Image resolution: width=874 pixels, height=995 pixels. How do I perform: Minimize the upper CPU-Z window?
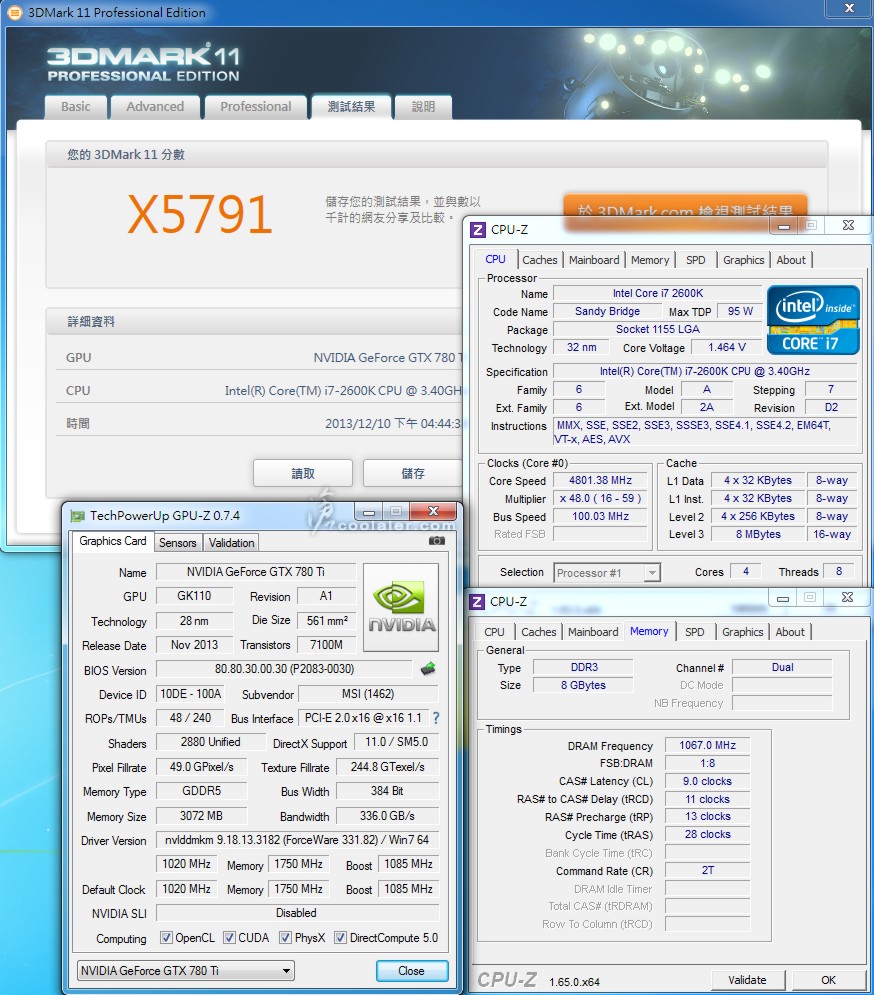(x=784, y=226)
